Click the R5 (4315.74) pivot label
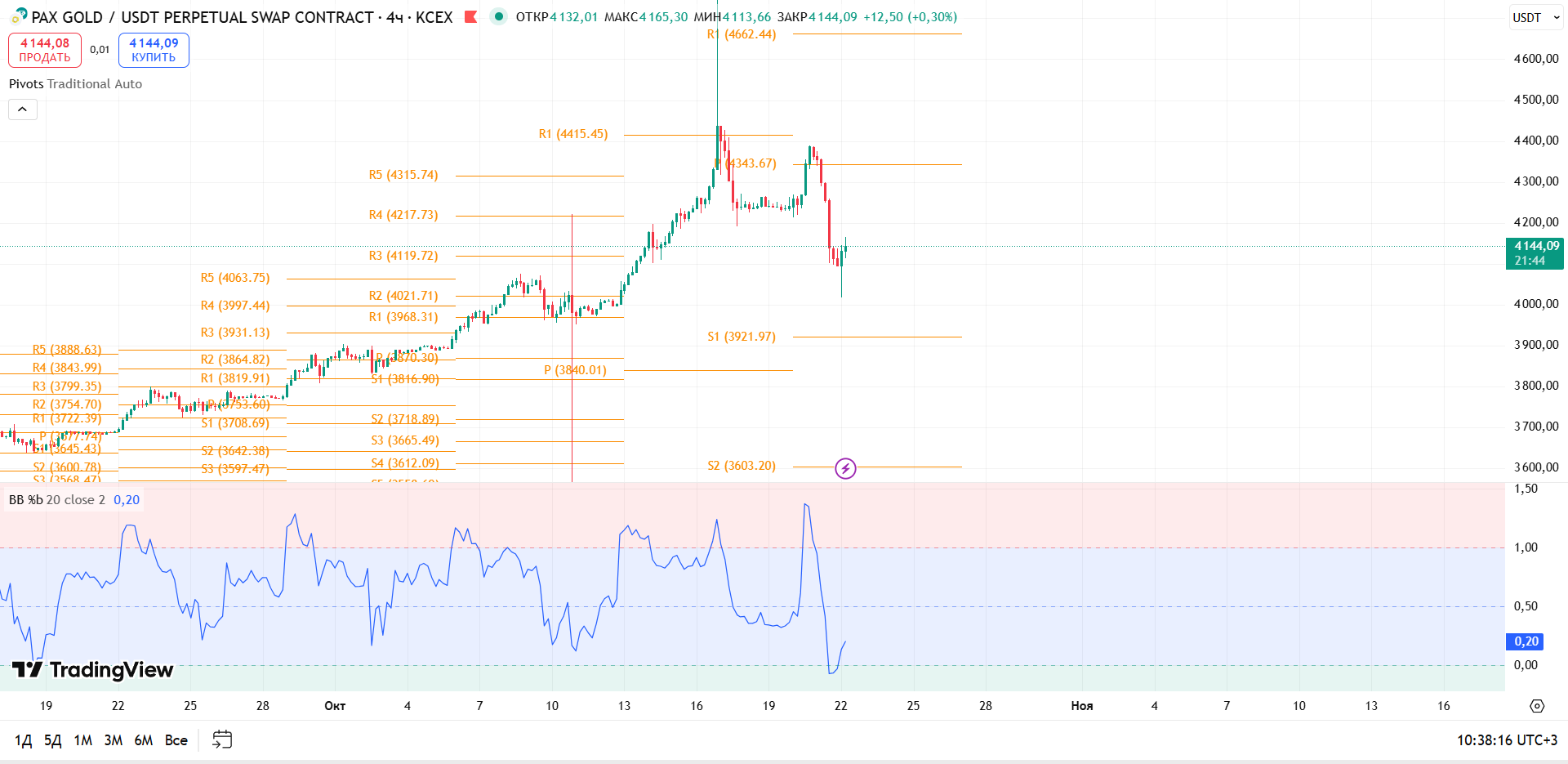Image resolution: width=1568 pixels, height=764 pixels. pyautogui.click(x=403, y=175)
